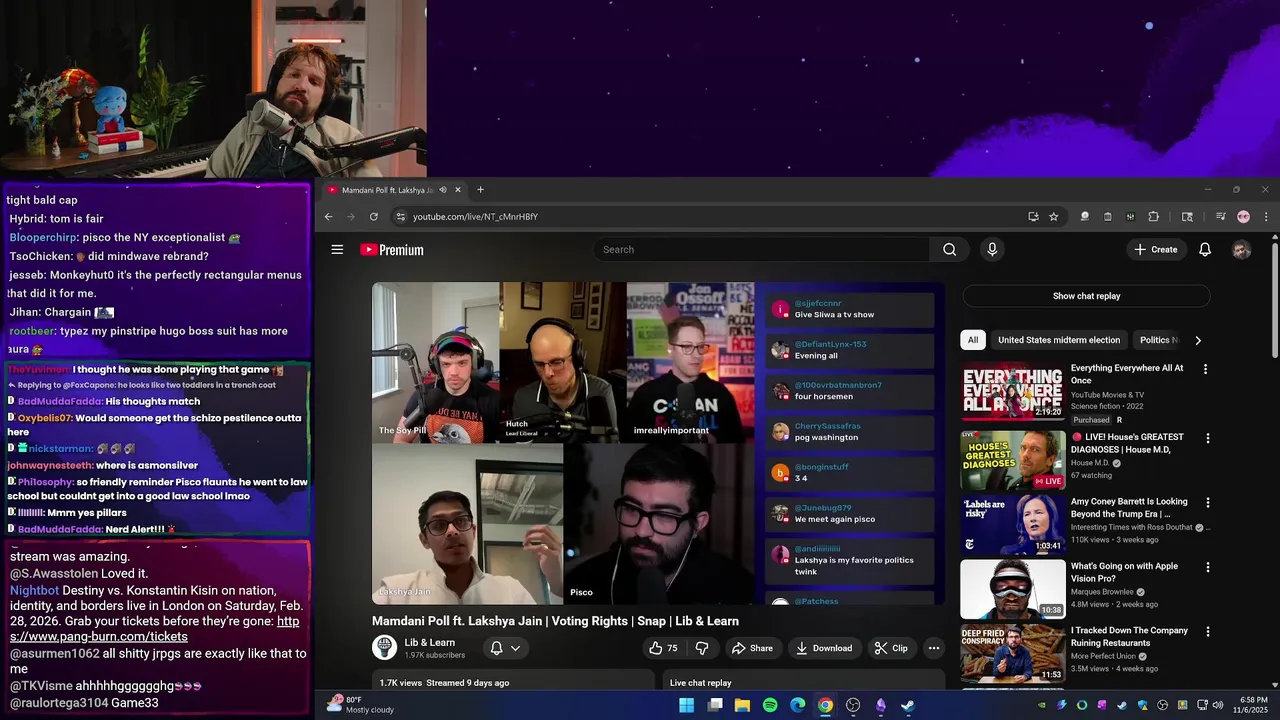Open options for Amy Coney Barrett video
This screenshot has height=720, width=1280.
(1207, 503)
